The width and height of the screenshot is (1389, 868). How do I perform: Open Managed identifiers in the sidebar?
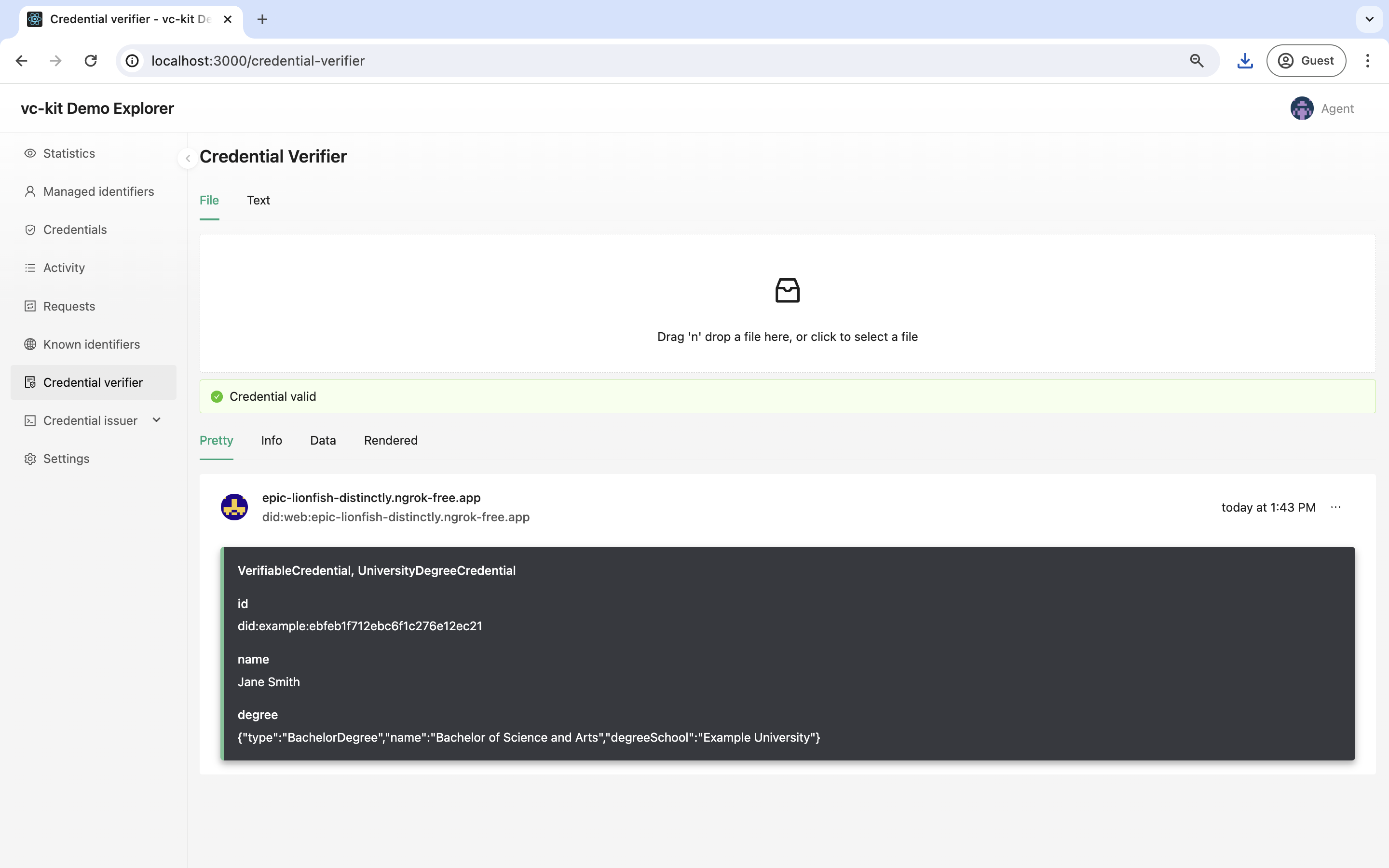click(x=94, y=191)
